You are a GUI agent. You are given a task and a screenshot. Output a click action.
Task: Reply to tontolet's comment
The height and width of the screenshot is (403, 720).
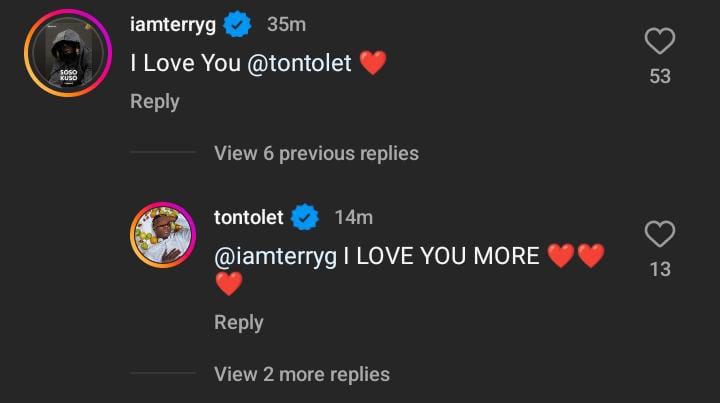(239, 322)
